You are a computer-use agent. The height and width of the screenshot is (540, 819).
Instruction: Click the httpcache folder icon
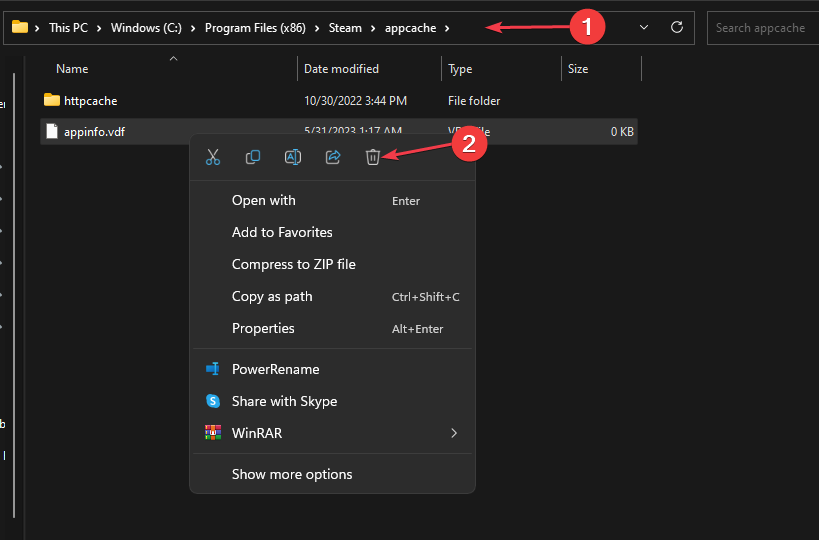(x=52, y=100)
